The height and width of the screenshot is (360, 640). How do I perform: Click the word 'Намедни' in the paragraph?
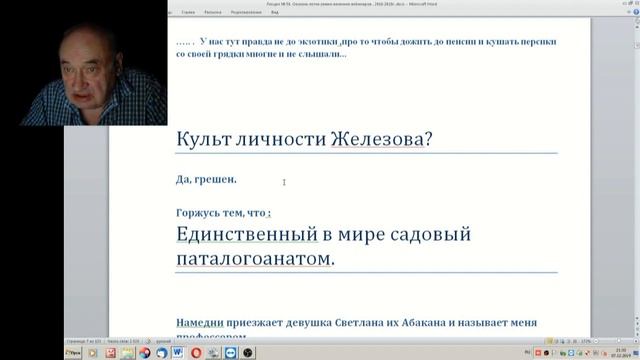tap(200, 322)
